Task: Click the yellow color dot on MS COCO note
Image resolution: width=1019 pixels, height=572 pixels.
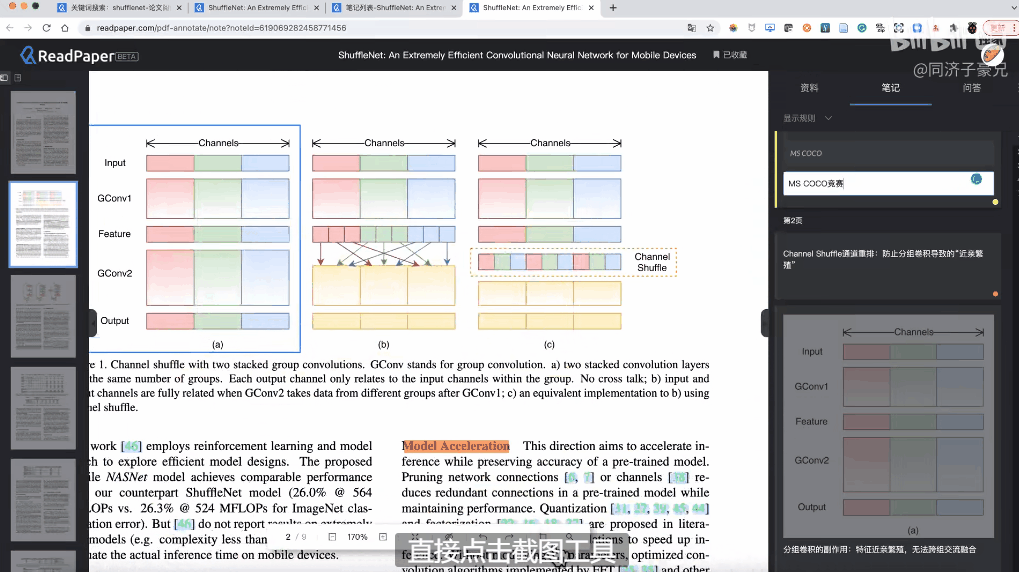Action: coord(995,202)
